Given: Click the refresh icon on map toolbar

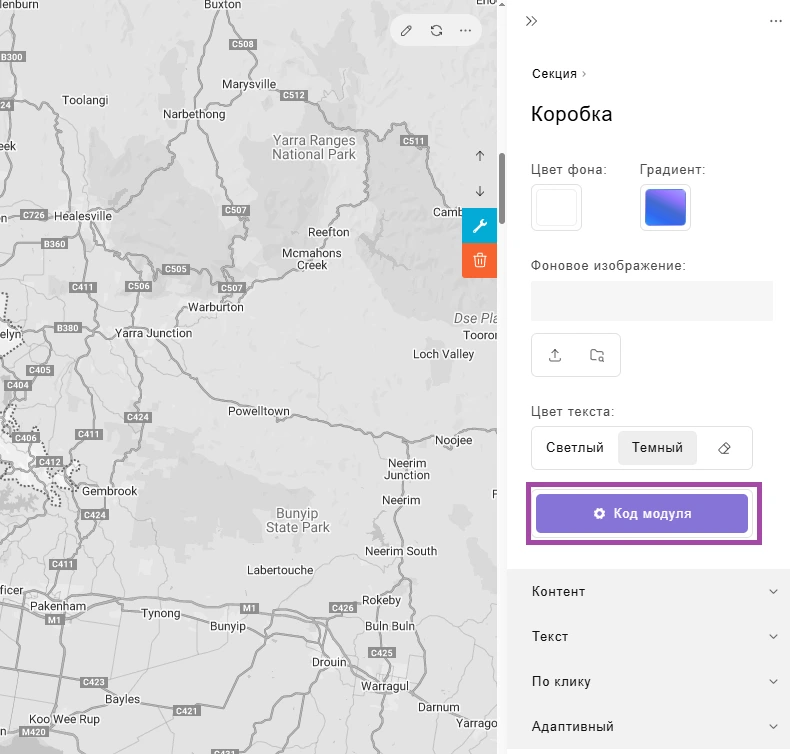Looking at the screenshot, I should tap(436, 31).
